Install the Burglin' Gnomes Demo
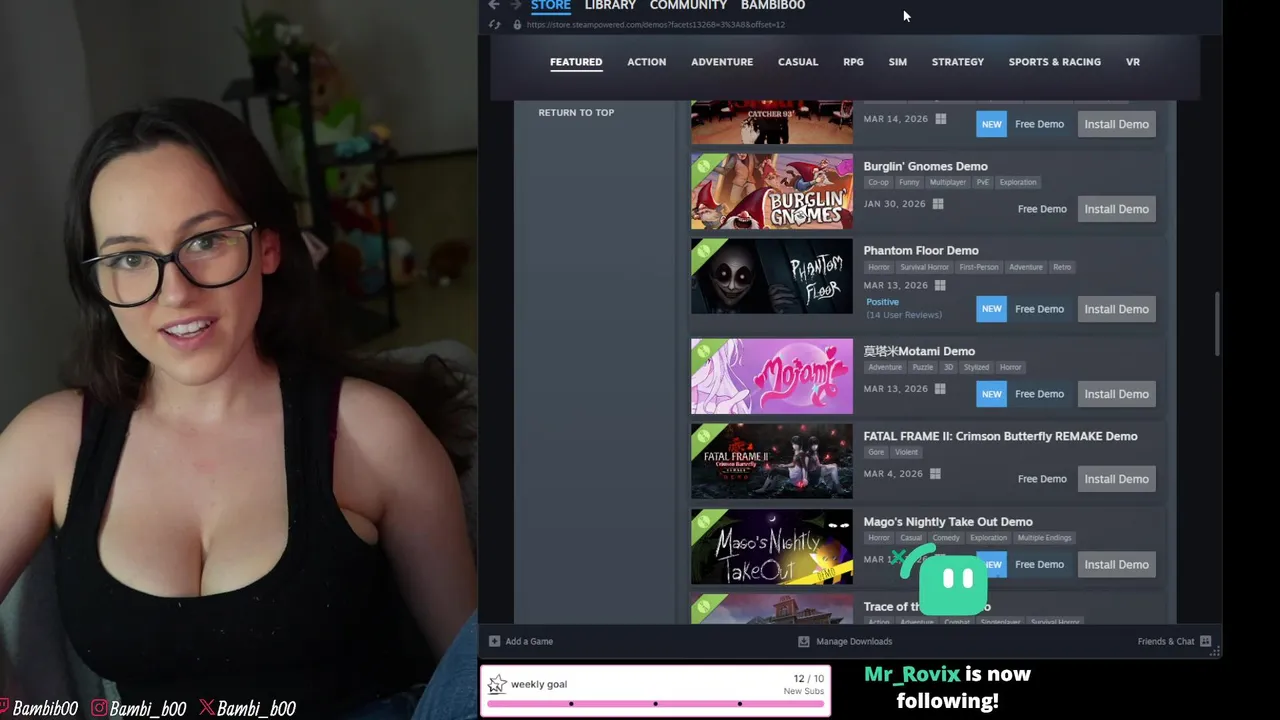1280x720 pixels. pos(1116,209)
